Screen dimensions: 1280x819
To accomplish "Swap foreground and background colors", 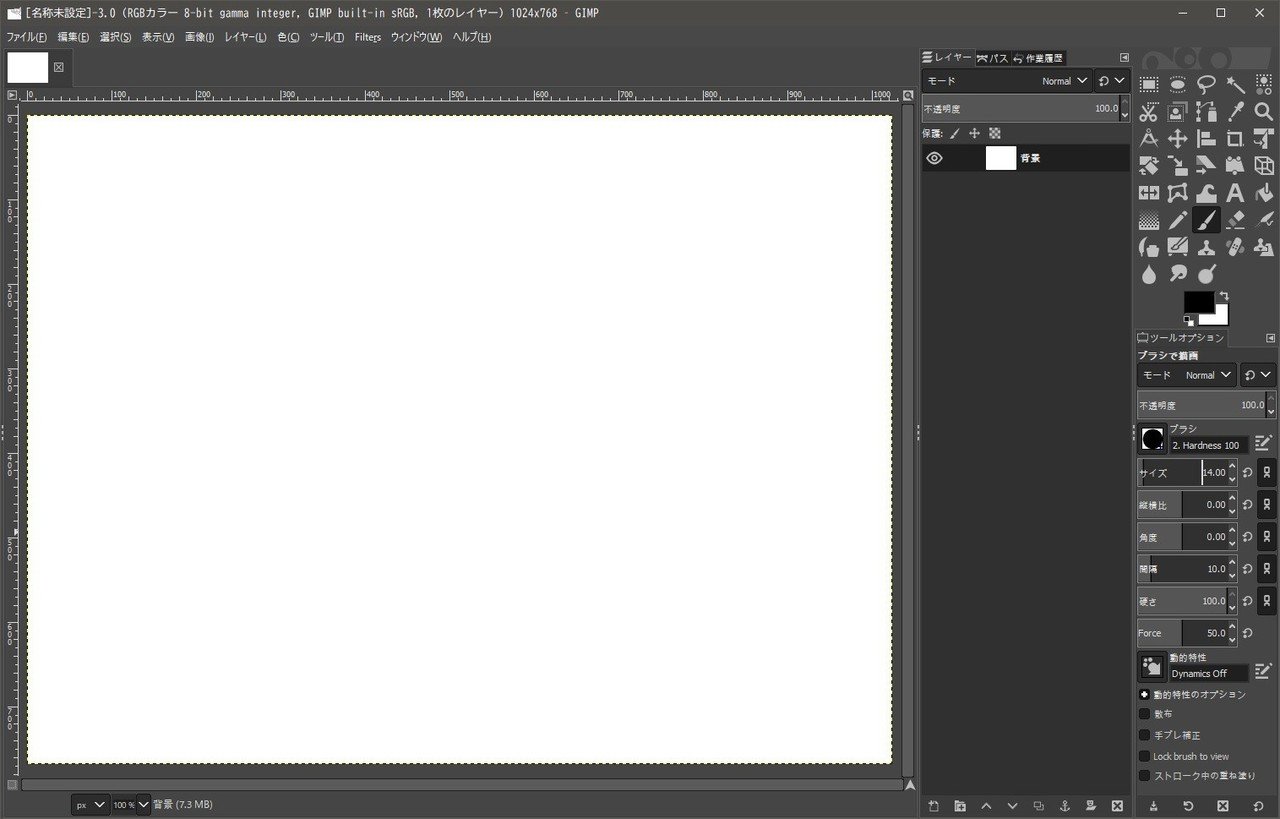I will (x=1224, y=296).
